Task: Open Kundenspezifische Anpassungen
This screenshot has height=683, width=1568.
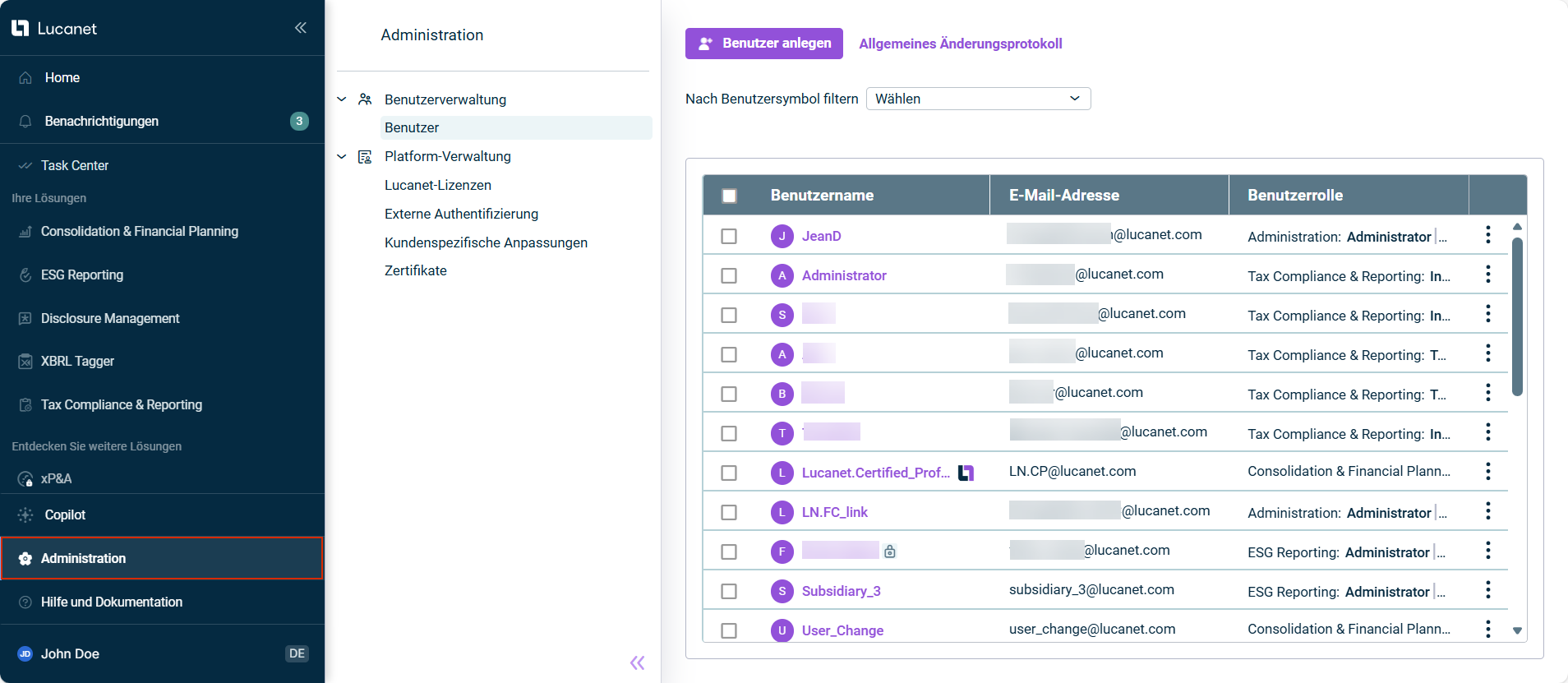Action: 486,242
